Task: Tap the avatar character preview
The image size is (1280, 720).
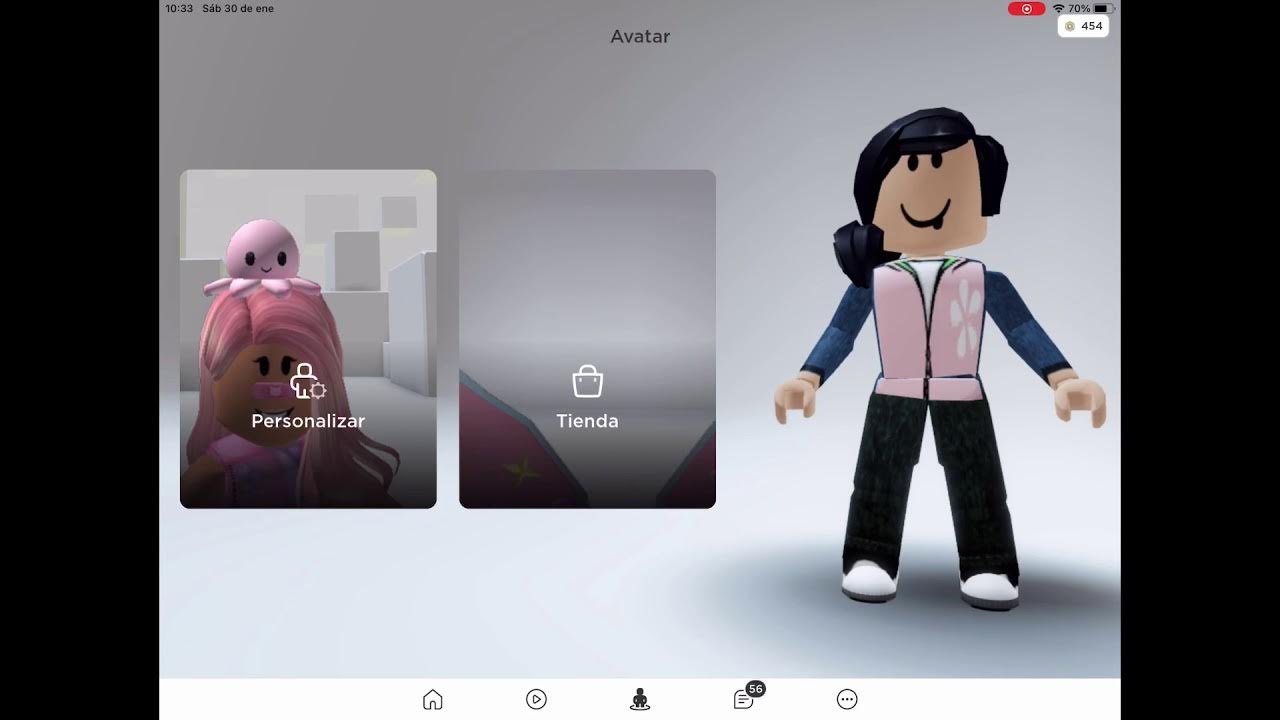Action: pyautogui.click(x=940, y=357)
